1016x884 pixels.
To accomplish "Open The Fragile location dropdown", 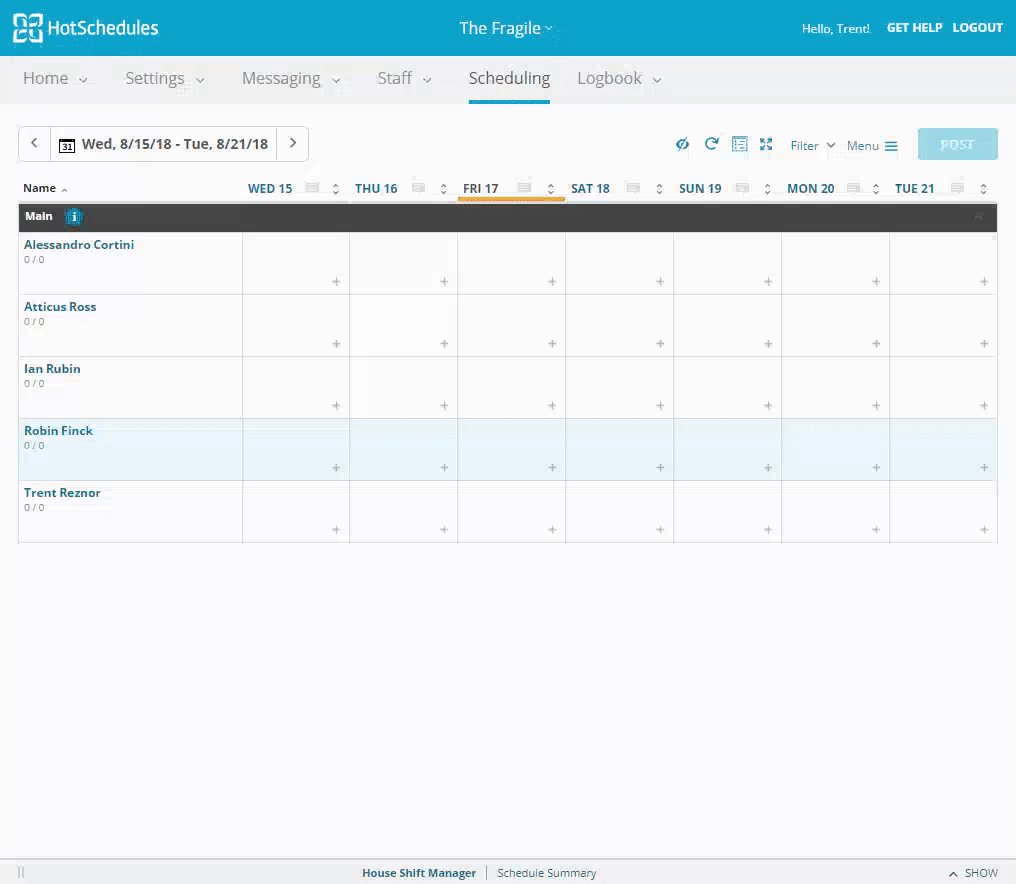I will click(505, 28).
